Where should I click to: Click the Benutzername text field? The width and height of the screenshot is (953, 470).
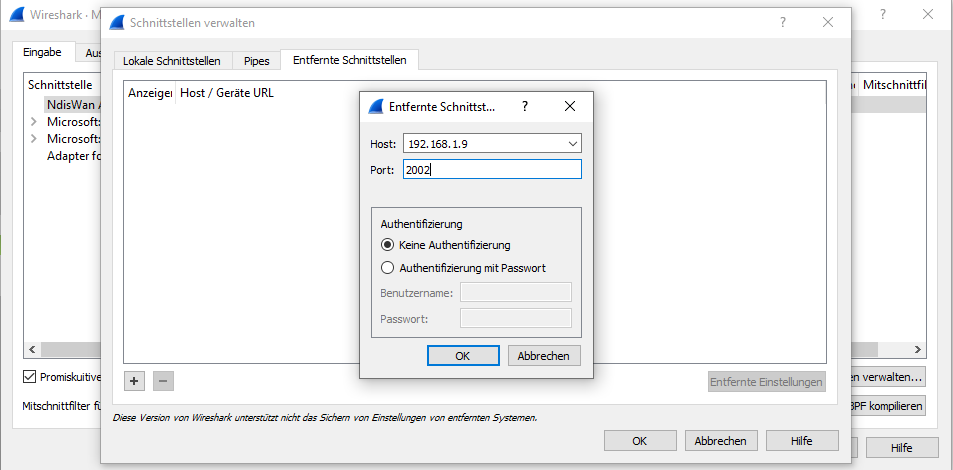tap(516, 292)
